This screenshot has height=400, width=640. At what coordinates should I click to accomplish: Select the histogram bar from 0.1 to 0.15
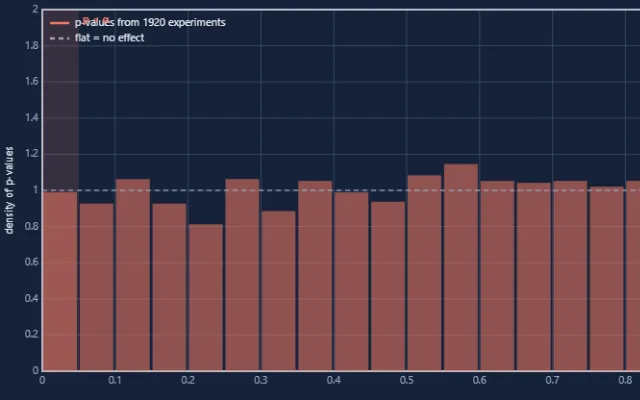(x=133, y=275)
